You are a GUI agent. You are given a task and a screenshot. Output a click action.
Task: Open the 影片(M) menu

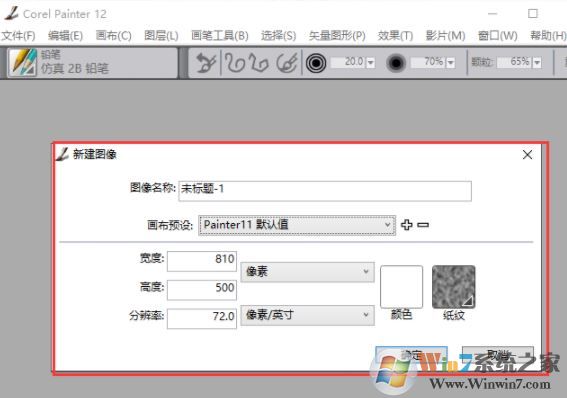(x=446, y=36)
